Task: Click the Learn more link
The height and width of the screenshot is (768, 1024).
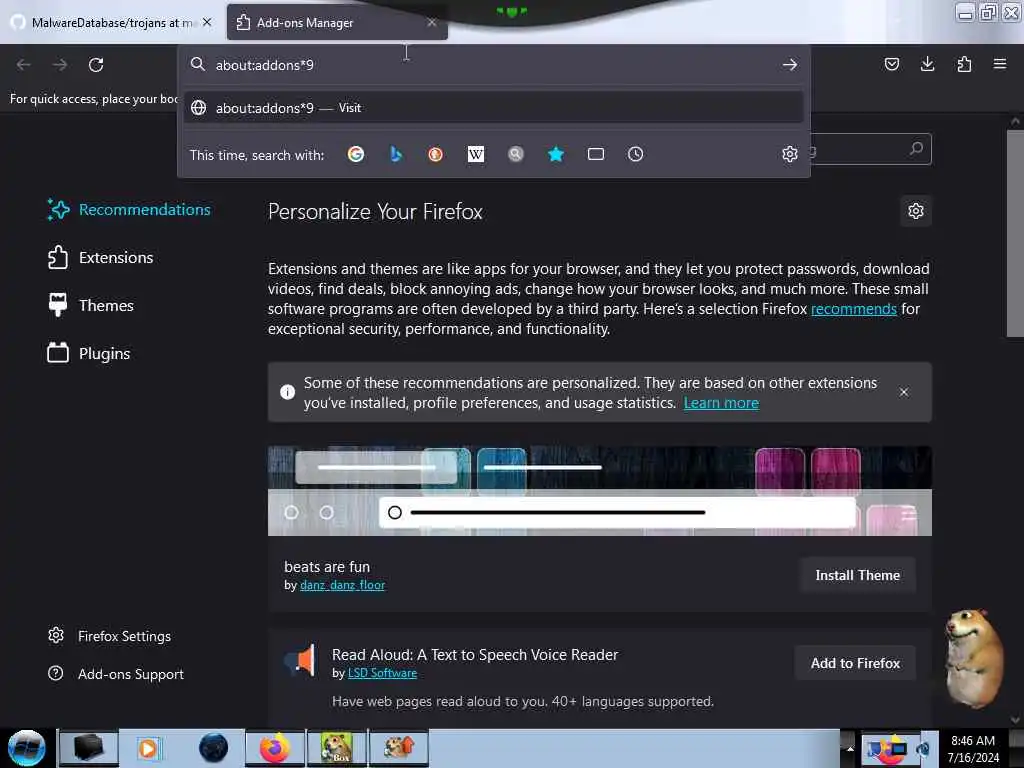Action: click(721, 403)
